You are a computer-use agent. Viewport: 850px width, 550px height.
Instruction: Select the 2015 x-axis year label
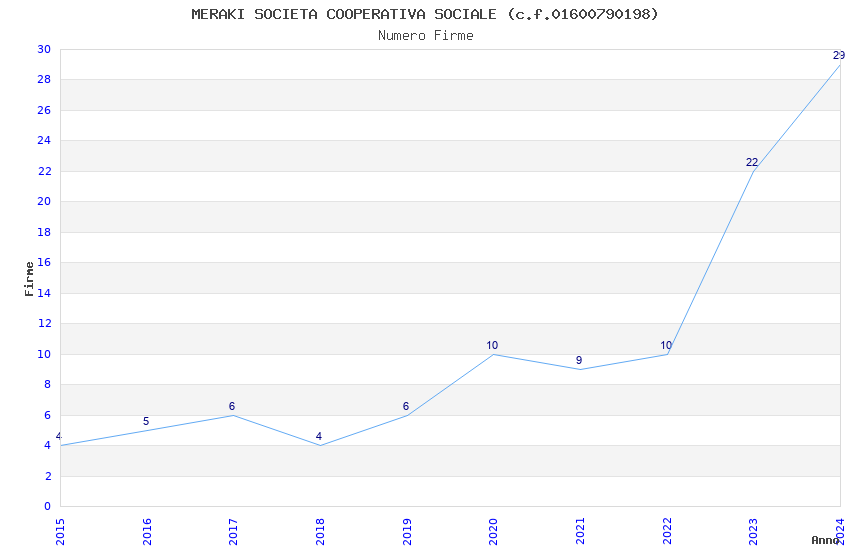click(60, 532)
